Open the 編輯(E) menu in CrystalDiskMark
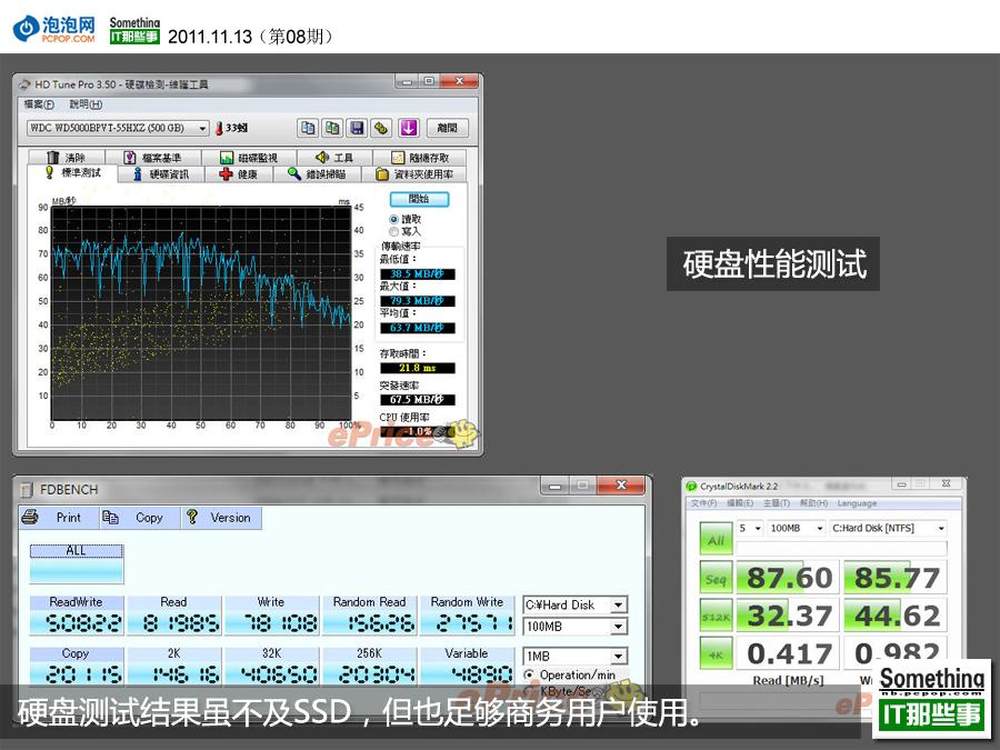Image resolution: width=1000 pixels, height=750 pixels. click(740, 503)
